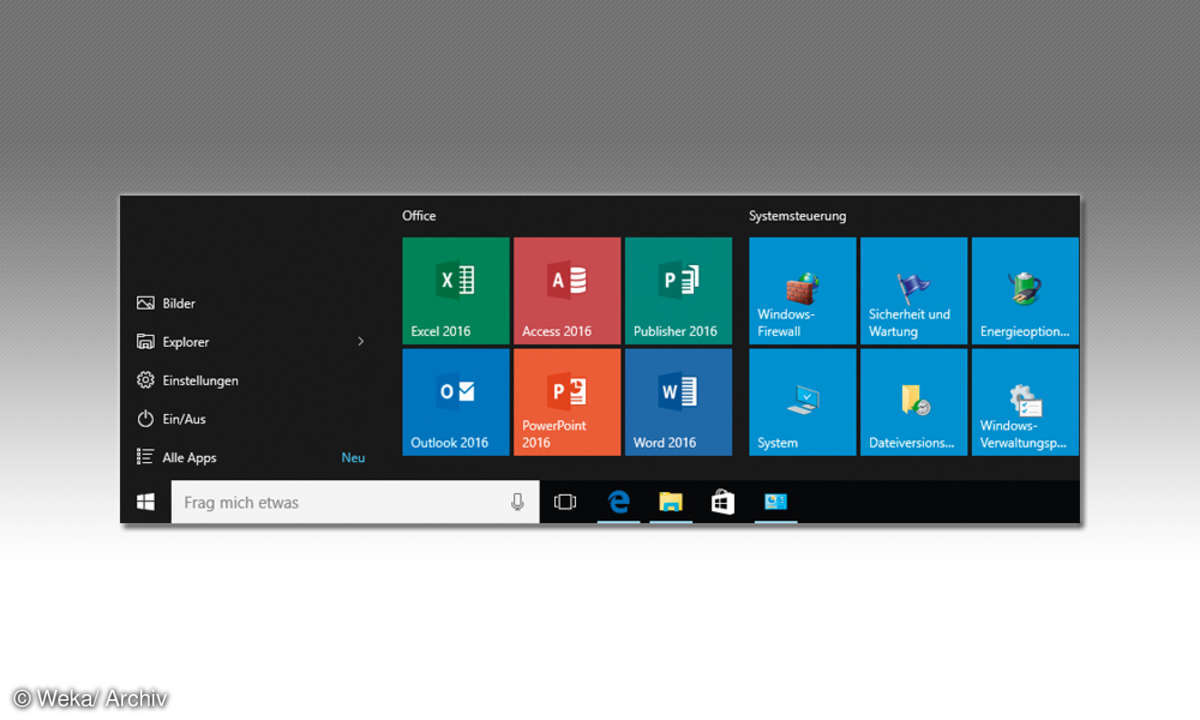Open the Sicherheit und Wartung tile
The width and height of the screenshot is (1200, 720).
[914, 290]
